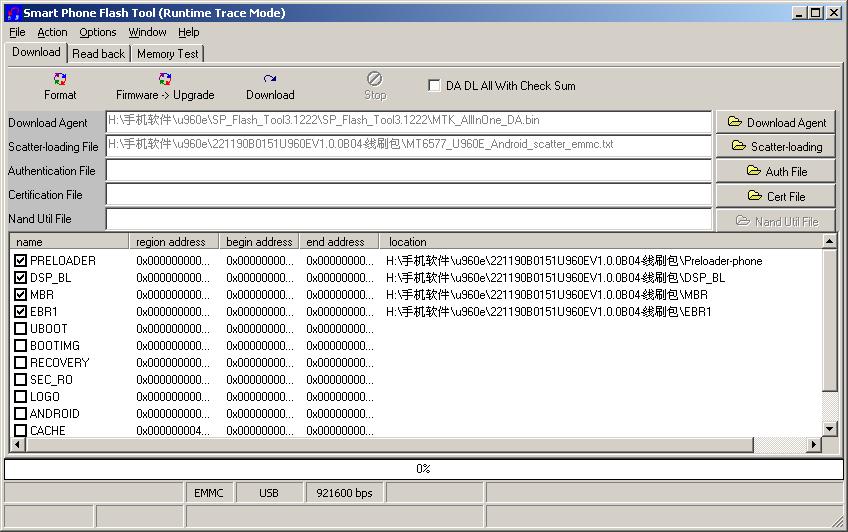Image resolution: width=848 pixels, height=532 pixels.
Task: Click the Format toolbar icon
Action: 60,79
